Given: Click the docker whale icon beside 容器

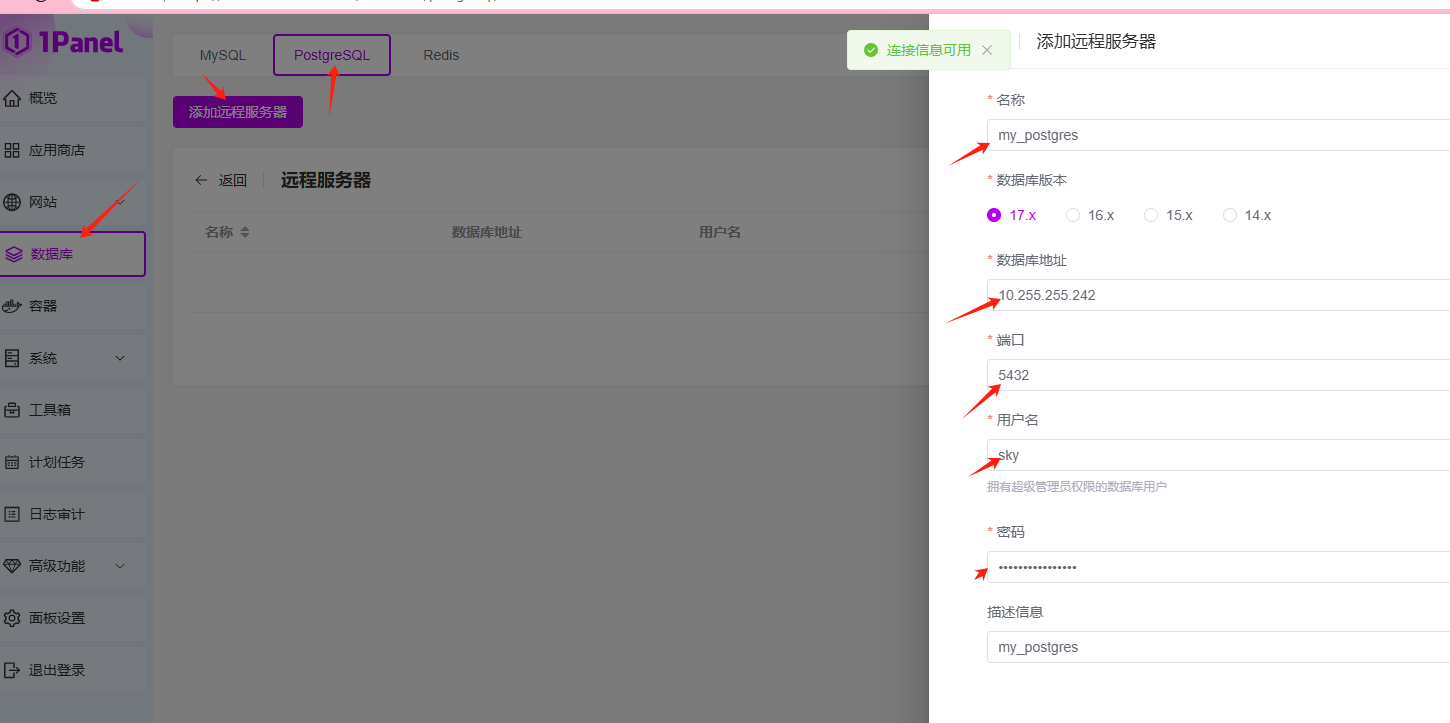Looking at the screenshot, I should (12, 306).
